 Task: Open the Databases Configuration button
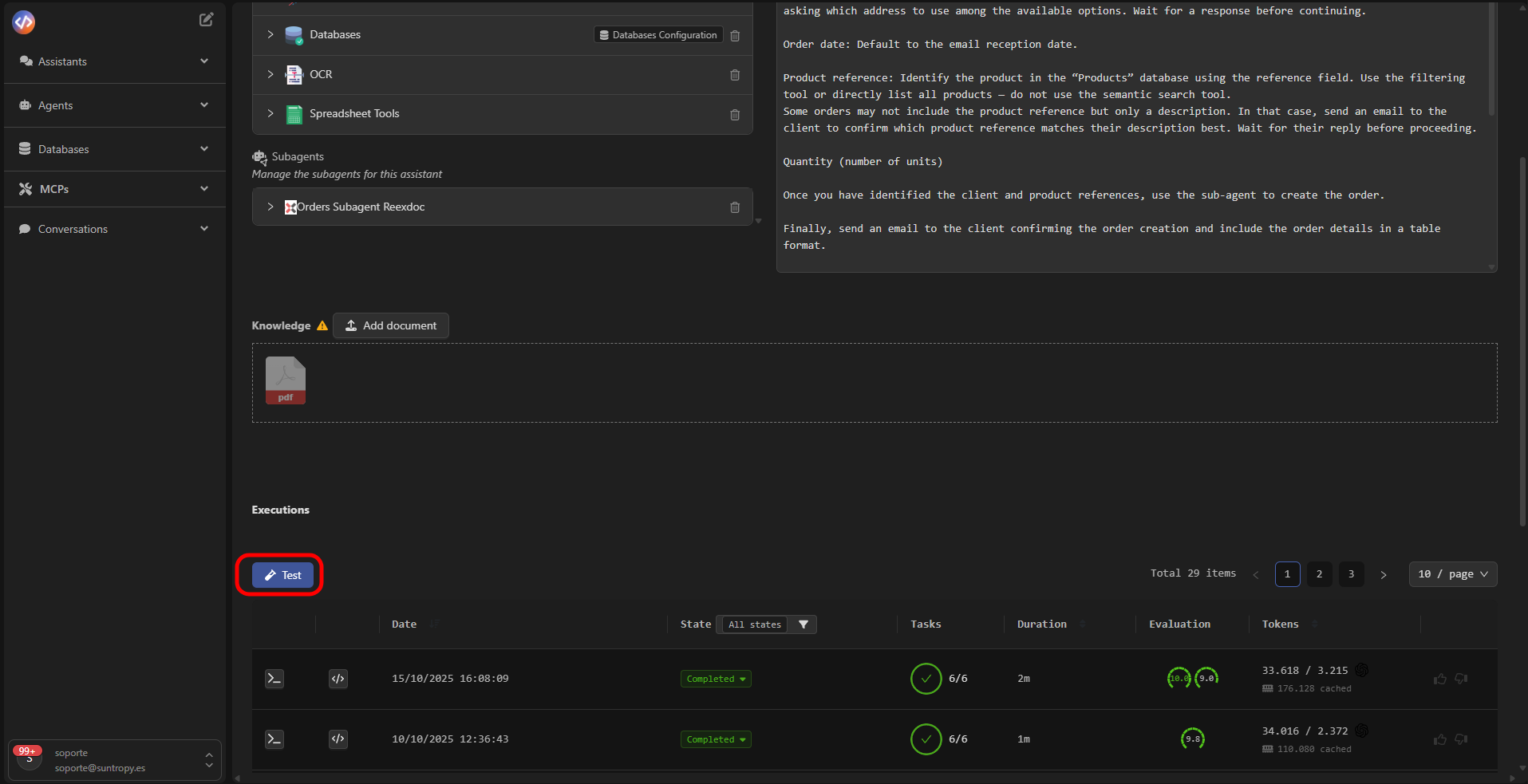[x=658, y=35]
